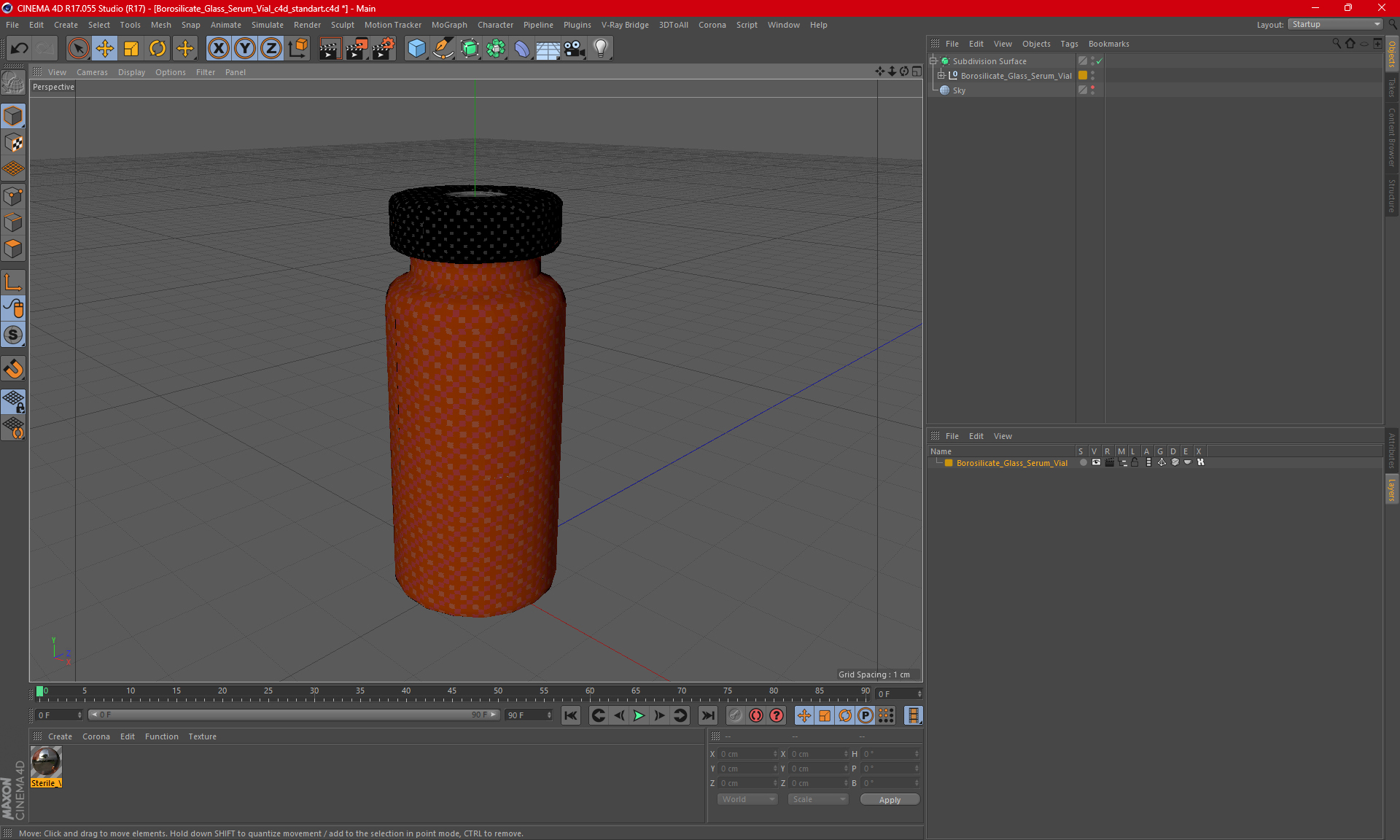Toggle the Enable Axis tool

pos(13,282)
